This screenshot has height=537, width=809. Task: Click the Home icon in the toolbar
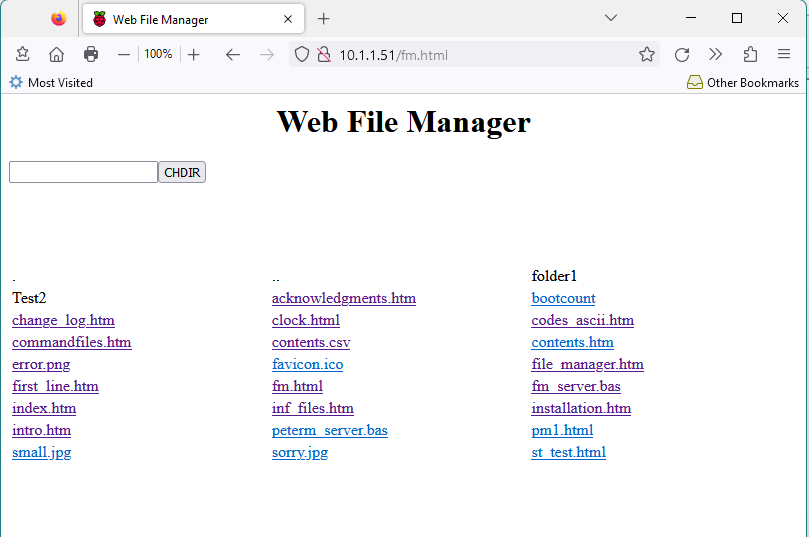tap(56, 55)
